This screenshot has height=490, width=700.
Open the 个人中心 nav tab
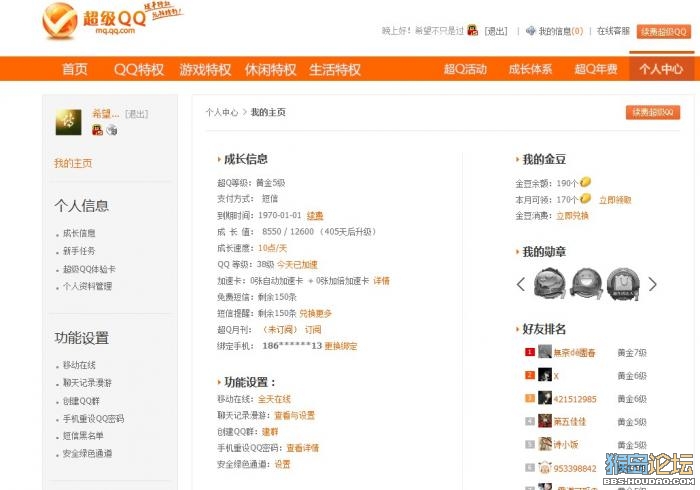(x=661, y=69)
